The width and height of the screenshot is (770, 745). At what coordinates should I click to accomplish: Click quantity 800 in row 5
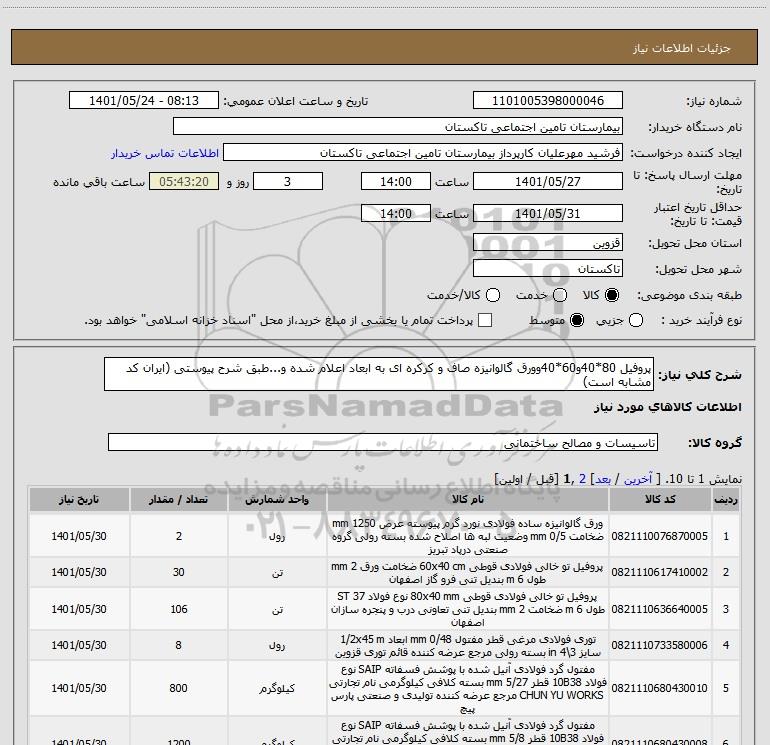(x=179, y=689)
